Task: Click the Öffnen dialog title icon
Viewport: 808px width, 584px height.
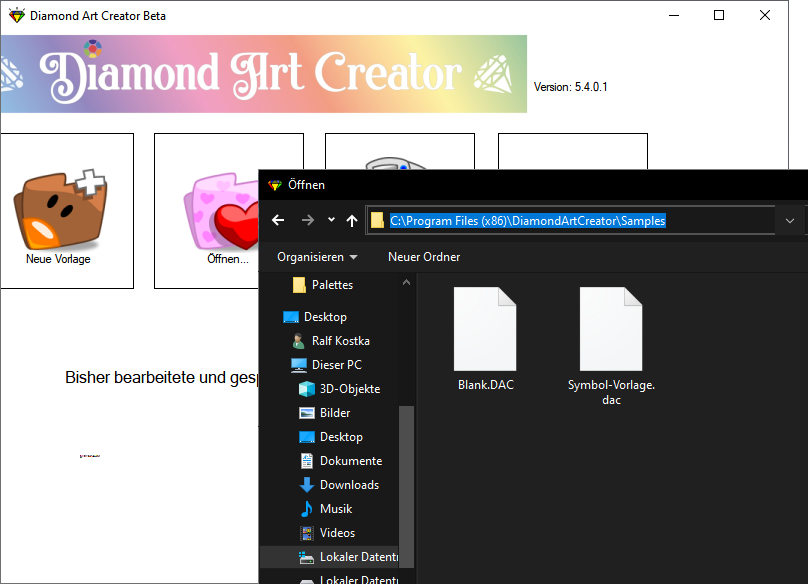Action: (275, 185)
